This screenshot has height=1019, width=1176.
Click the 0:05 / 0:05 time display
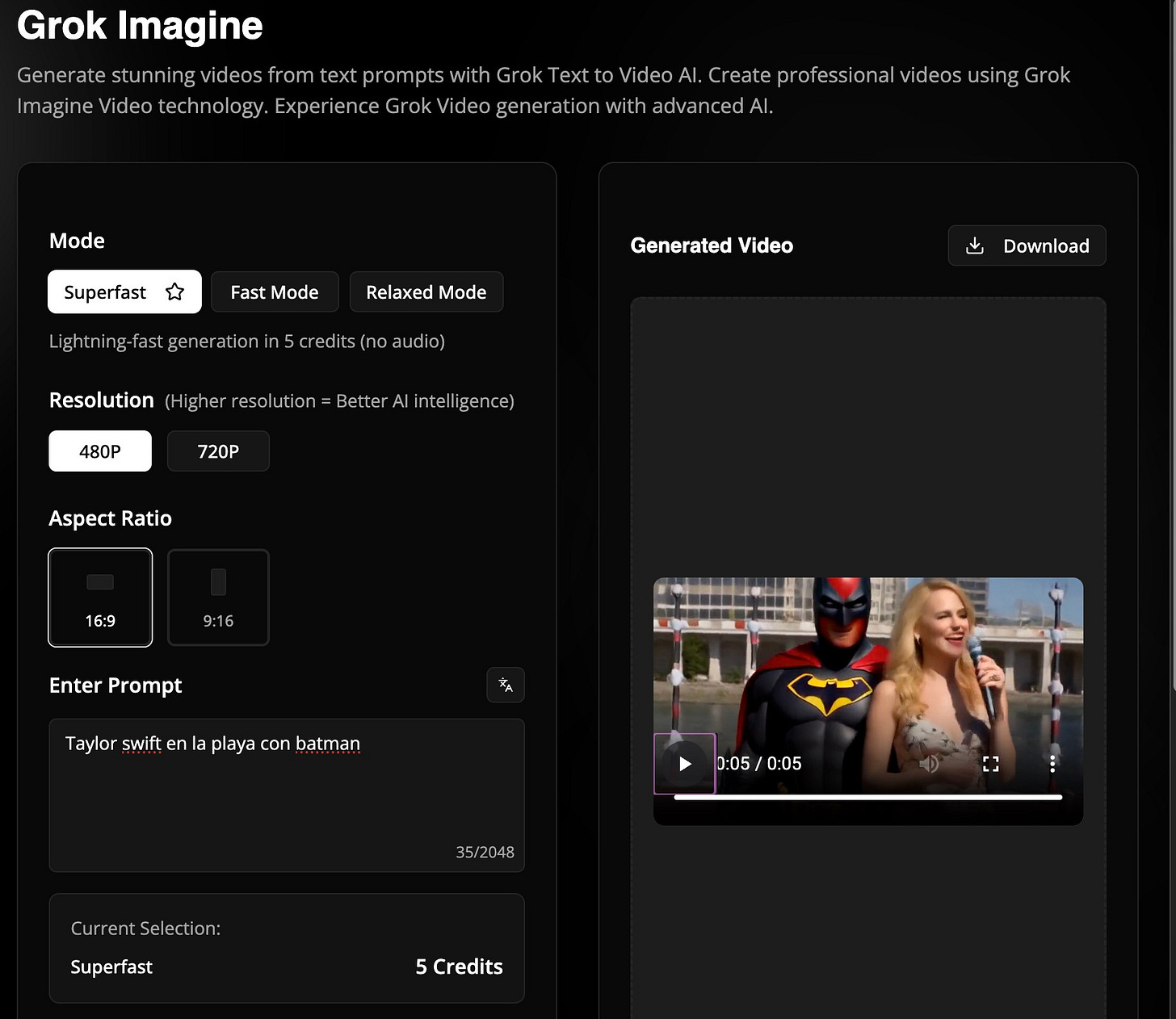(759, 764)
